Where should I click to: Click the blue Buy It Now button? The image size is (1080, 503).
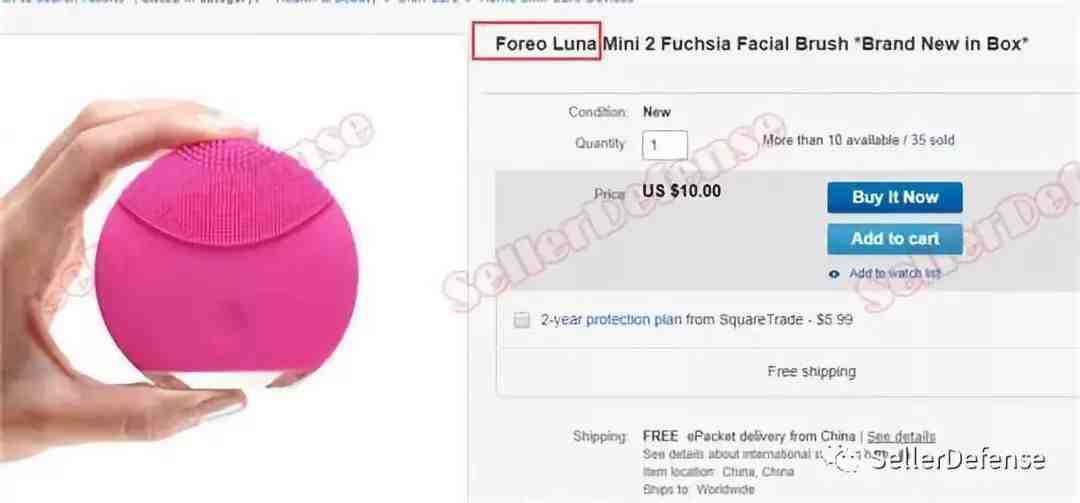pos(895,198)
